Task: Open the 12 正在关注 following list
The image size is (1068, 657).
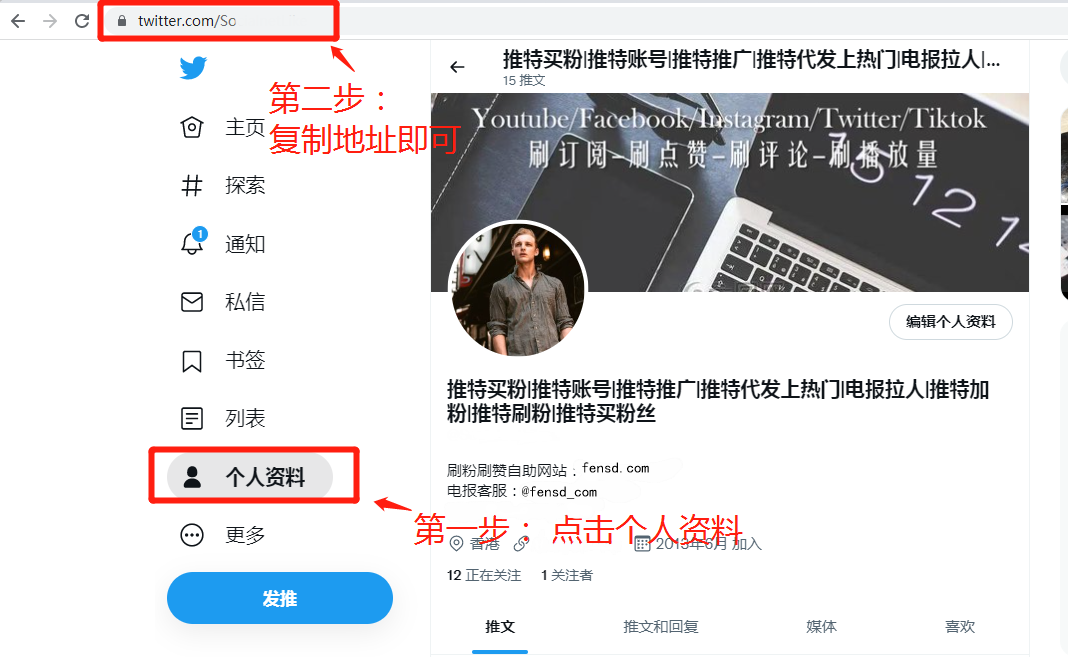Action: 484,575
